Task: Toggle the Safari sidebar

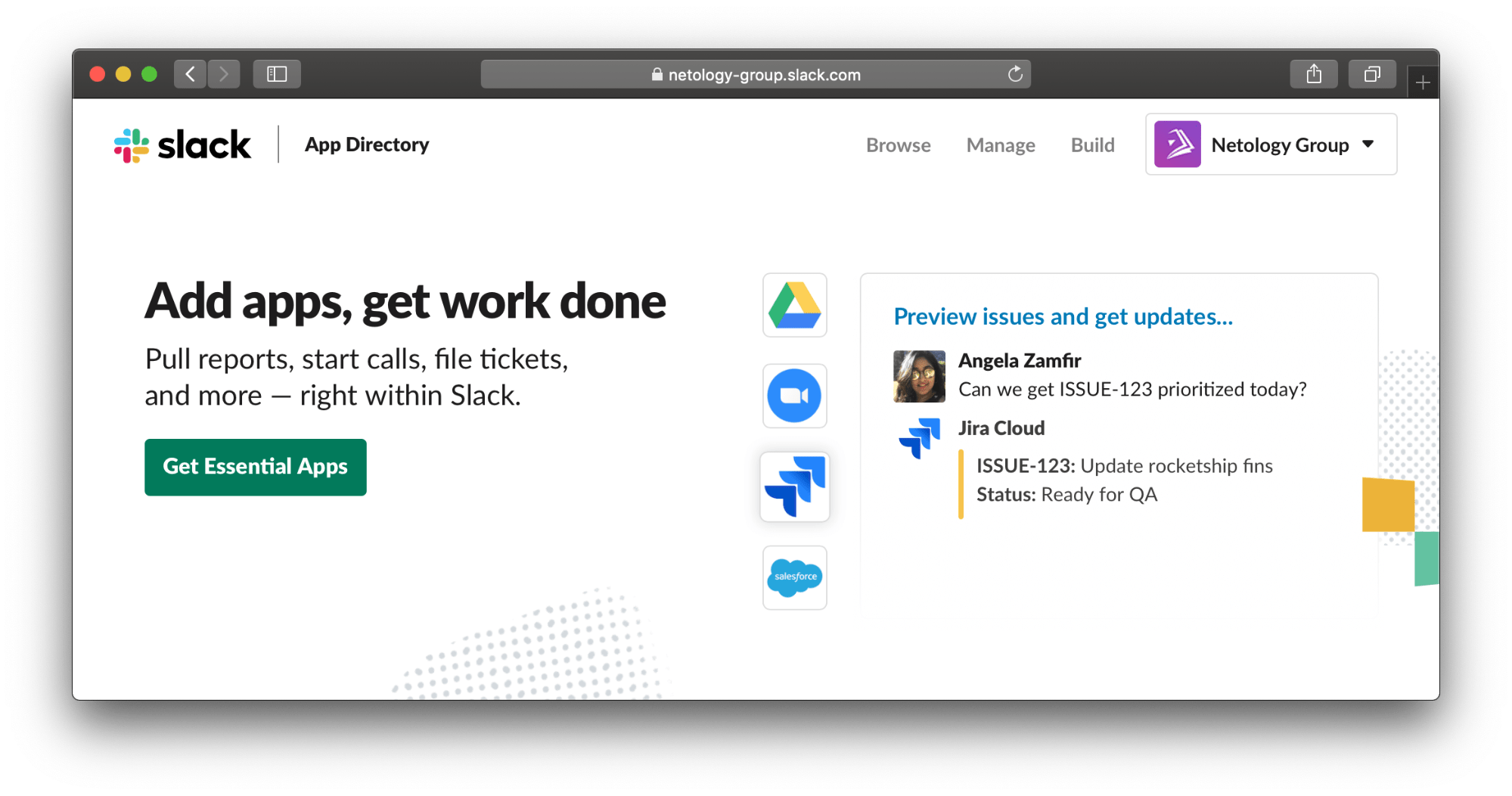Action: pos(277,73)
